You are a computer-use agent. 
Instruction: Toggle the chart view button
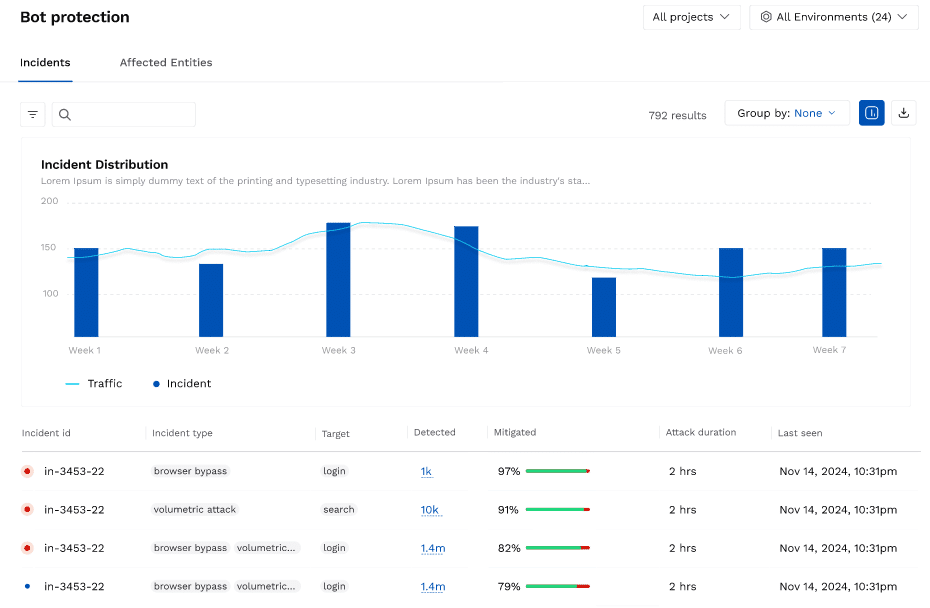tap(871, 113)
